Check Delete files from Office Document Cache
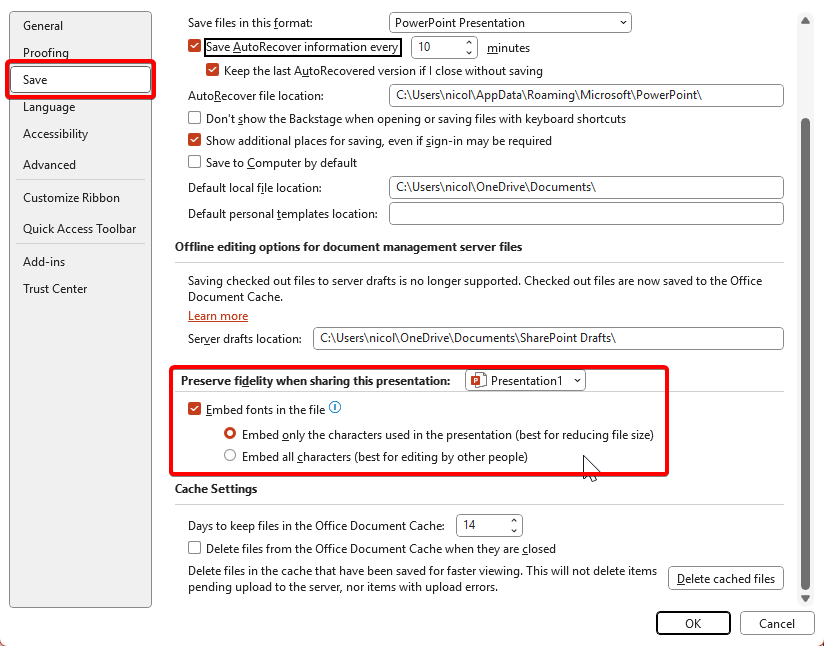Viewport: 824px width, 646px height. pyautogui.click(x=194, y=548)
